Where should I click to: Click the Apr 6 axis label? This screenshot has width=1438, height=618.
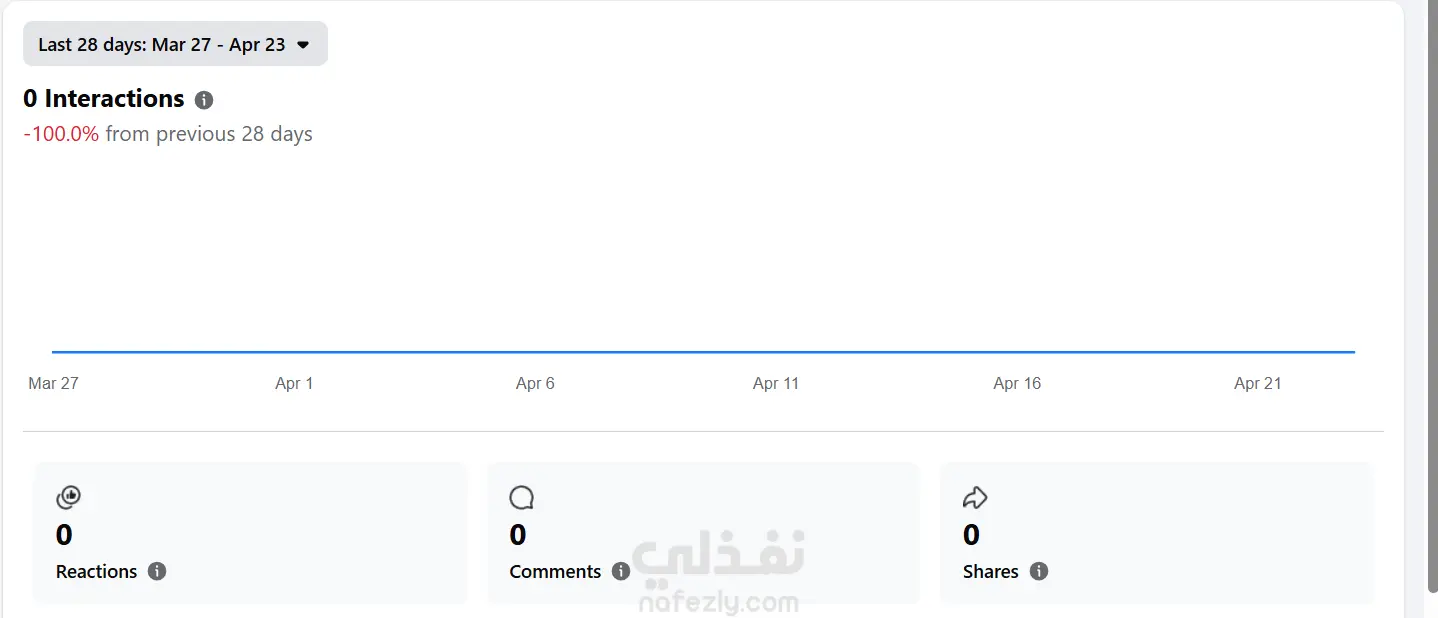(x=535, y=383)
